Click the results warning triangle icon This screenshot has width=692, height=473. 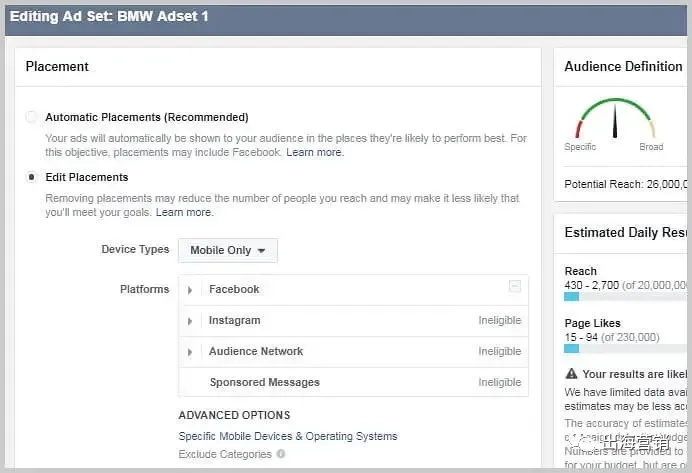coord(571,374)
